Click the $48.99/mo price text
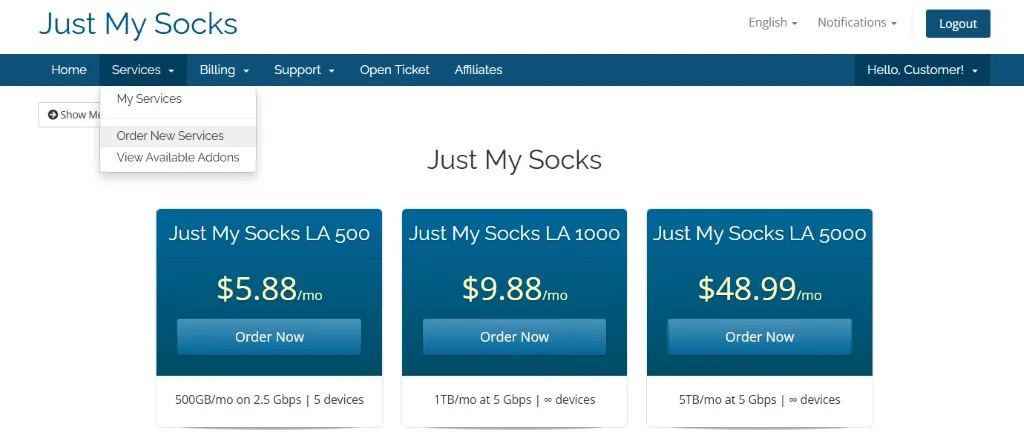The image size is (1024, 447). (760, 289)
